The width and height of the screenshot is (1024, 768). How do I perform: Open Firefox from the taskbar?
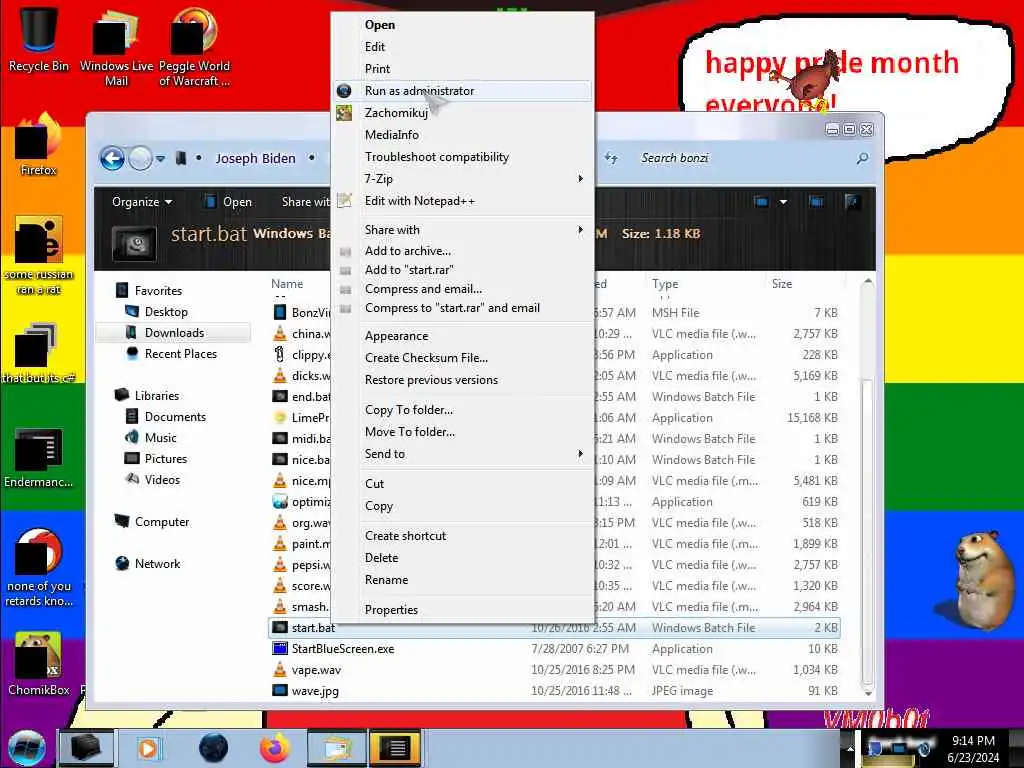[x=275, y=748]
